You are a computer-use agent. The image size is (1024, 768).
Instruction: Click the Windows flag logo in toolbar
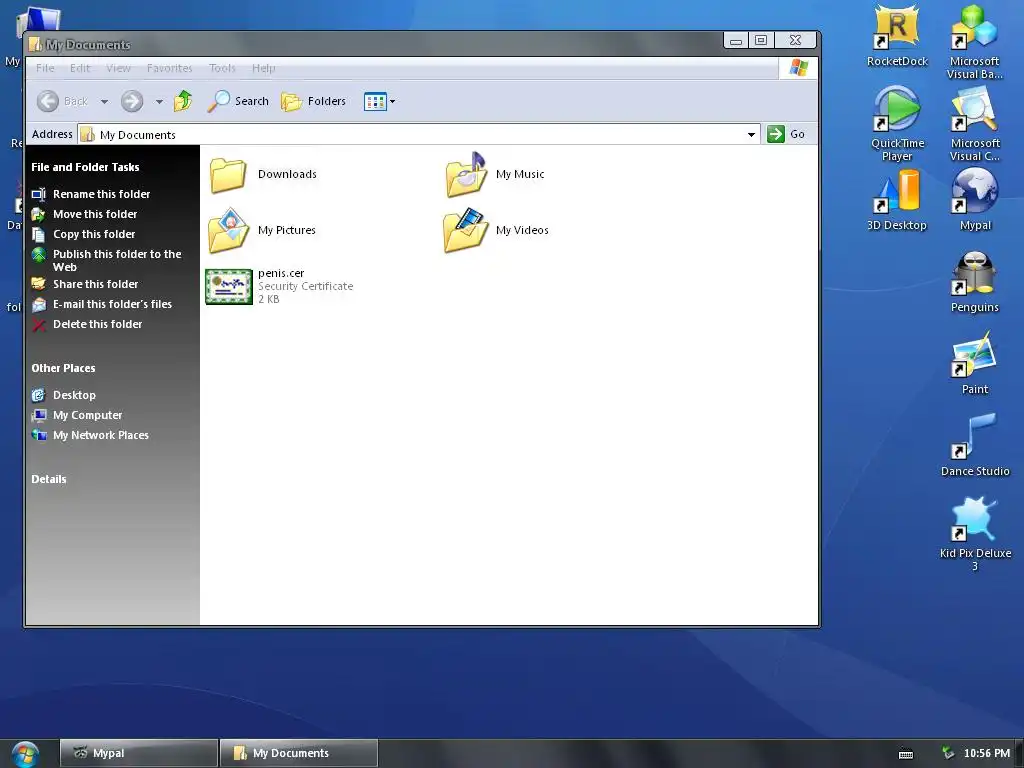click(798, 68)
